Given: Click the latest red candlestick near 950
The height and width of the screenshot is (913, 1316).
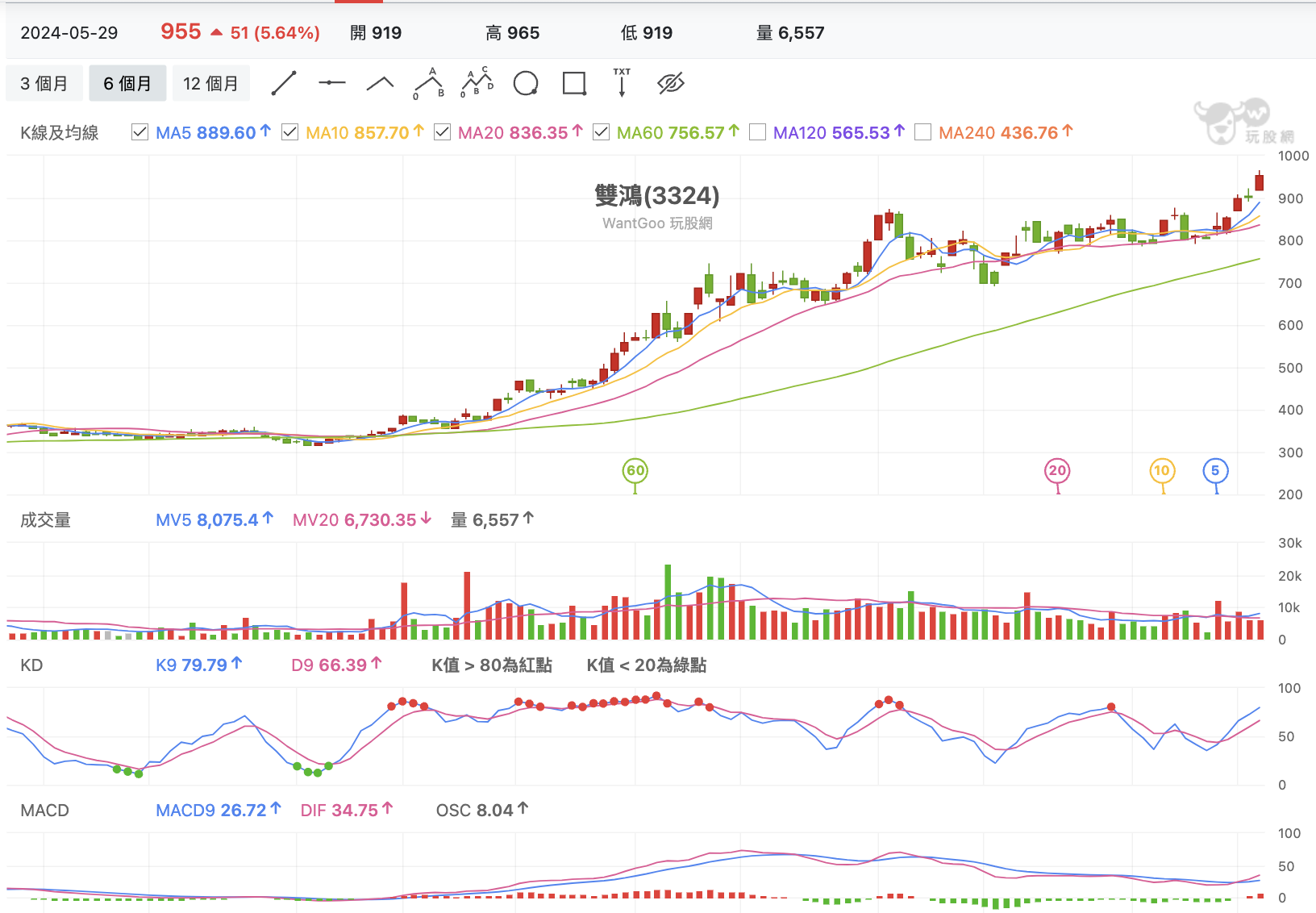Looking at the screenshot, I should [x=1259, y=181].
